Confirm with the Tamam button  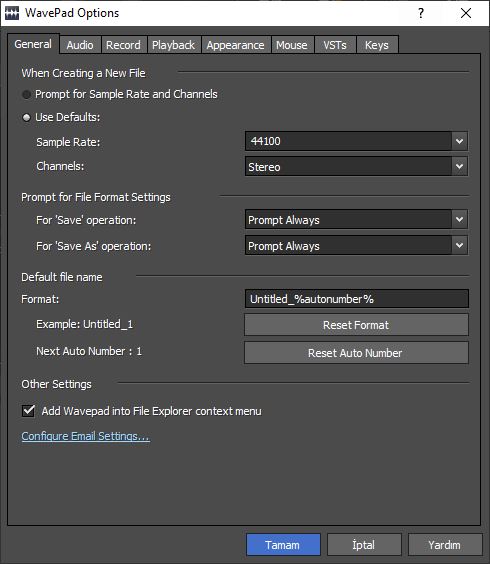[x=283, y=545]
